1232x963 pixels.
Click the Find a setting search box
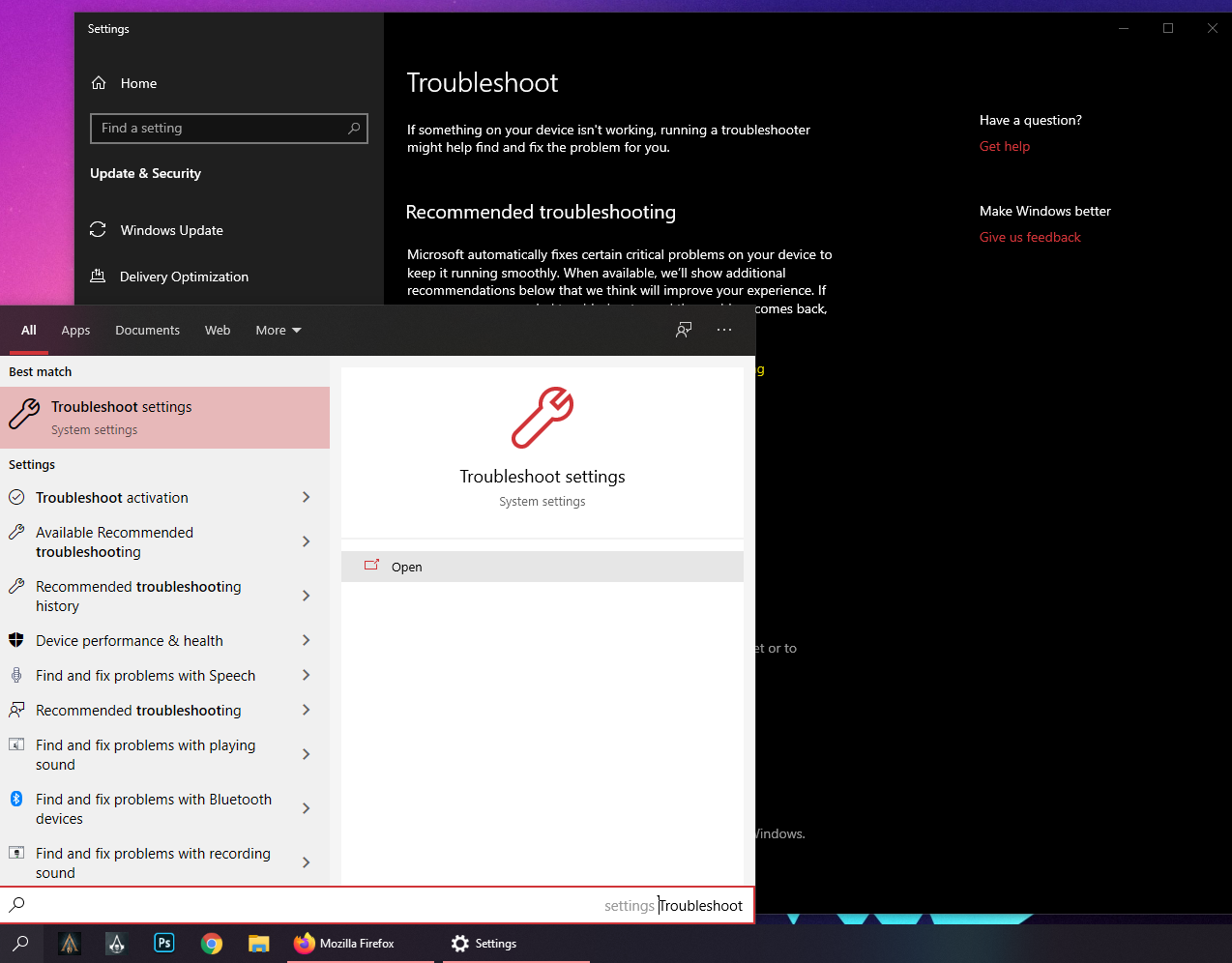(222, 129)
